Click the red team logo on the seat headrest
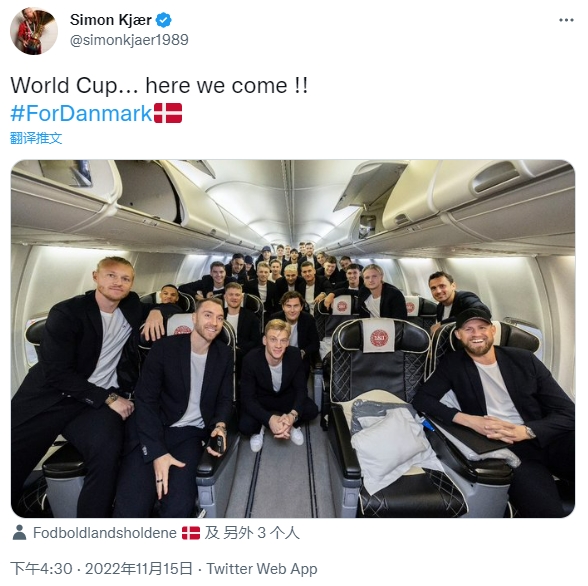This screenshot has height=586, width=588. pos(379,337)
